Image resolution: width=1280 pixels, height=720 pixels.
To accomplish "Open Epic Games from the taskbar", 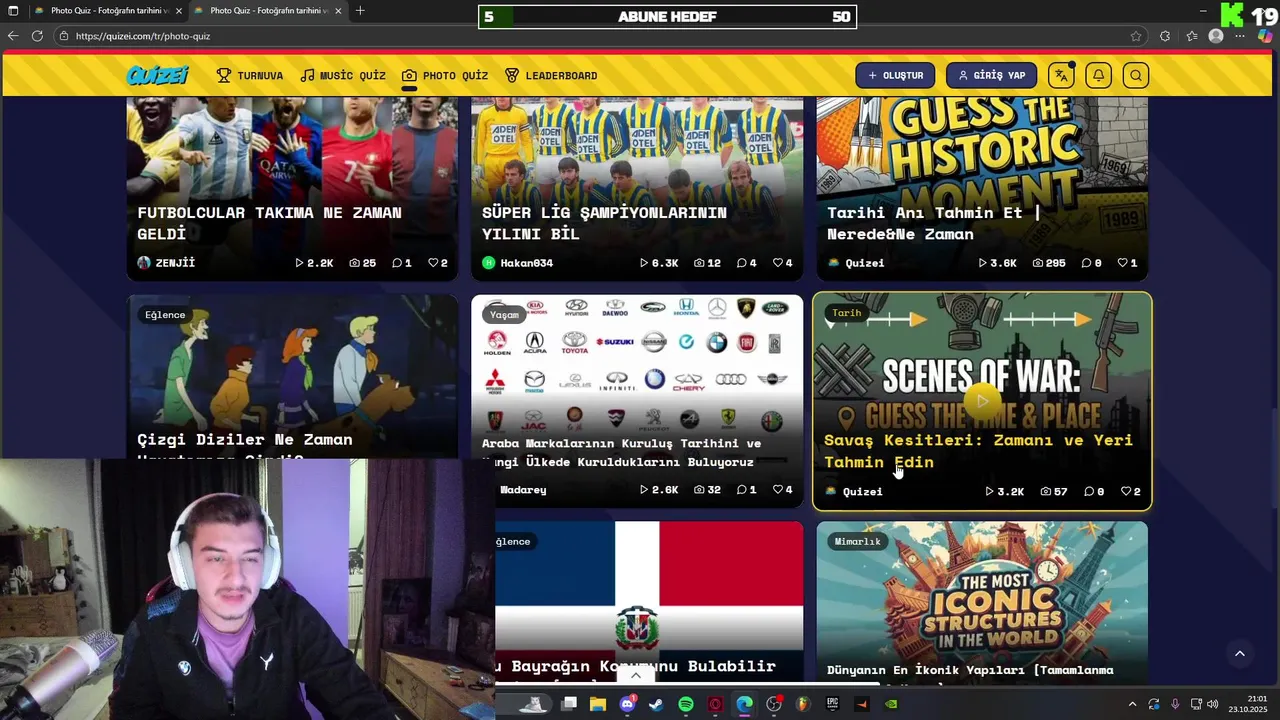I will pos(832,704).
